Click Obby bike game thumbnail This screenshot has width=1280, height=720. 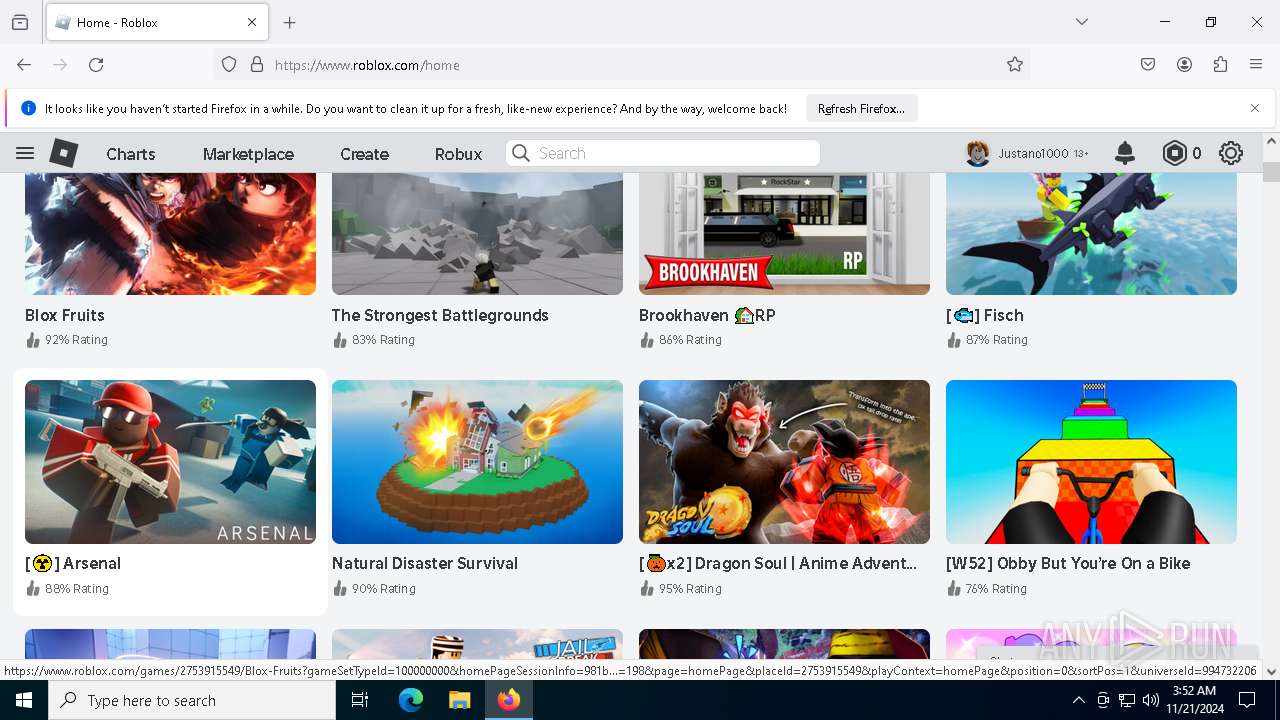tap(1091, 462)
